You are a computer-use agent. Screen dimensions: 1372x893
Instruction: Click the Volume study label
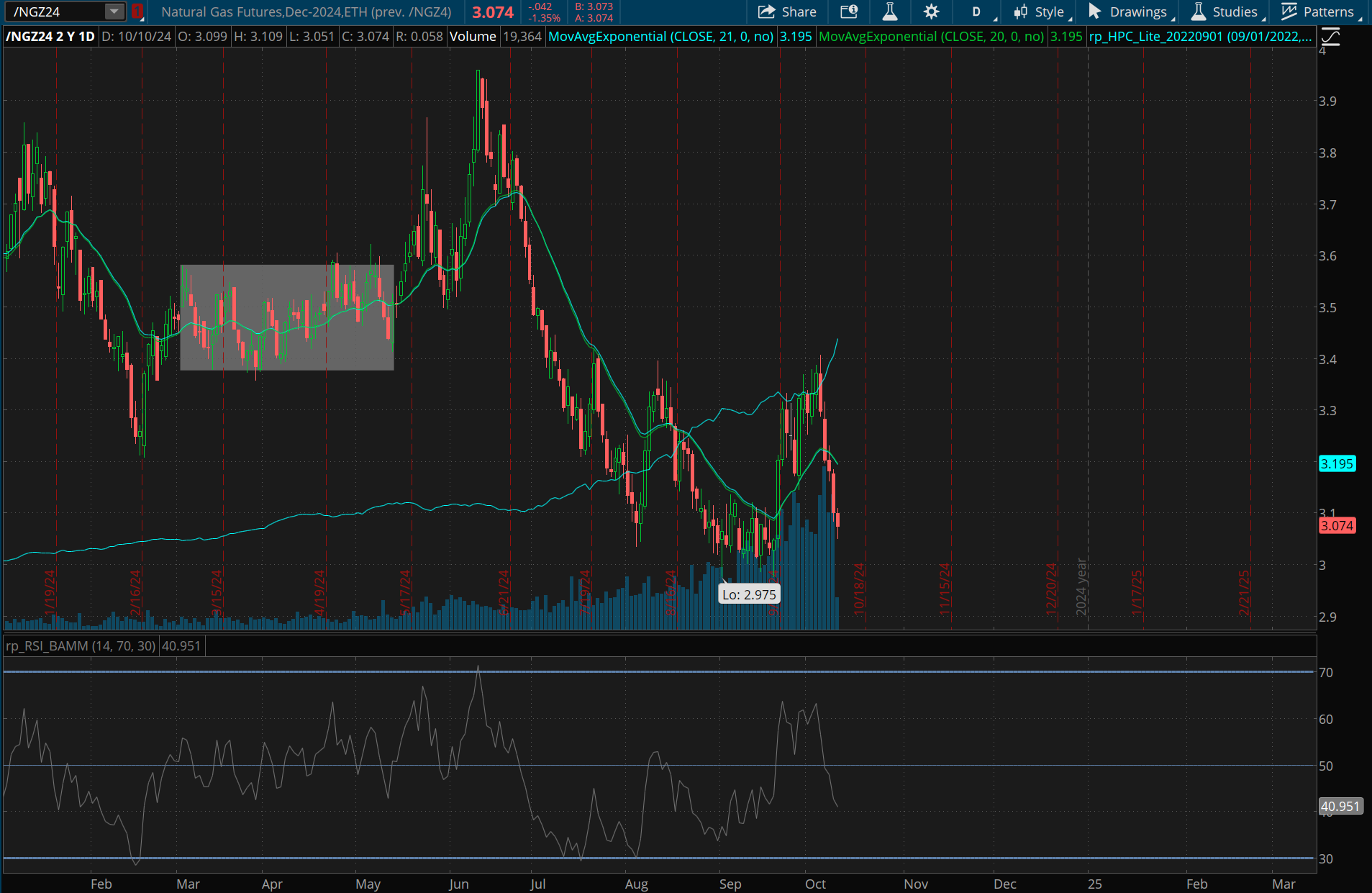click(x=473, y=37)
